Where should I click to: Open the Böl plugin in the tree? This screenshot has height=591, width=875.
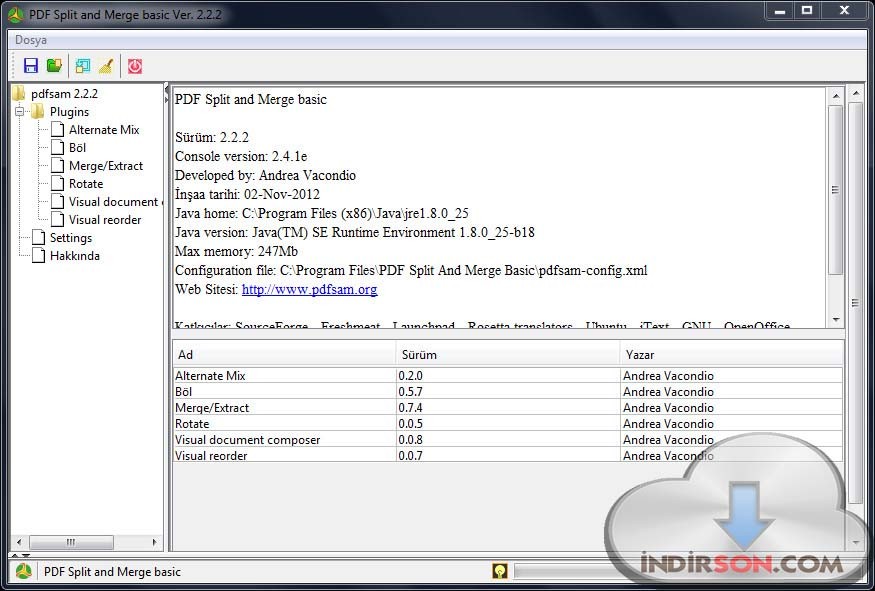(x=77, y=148)
